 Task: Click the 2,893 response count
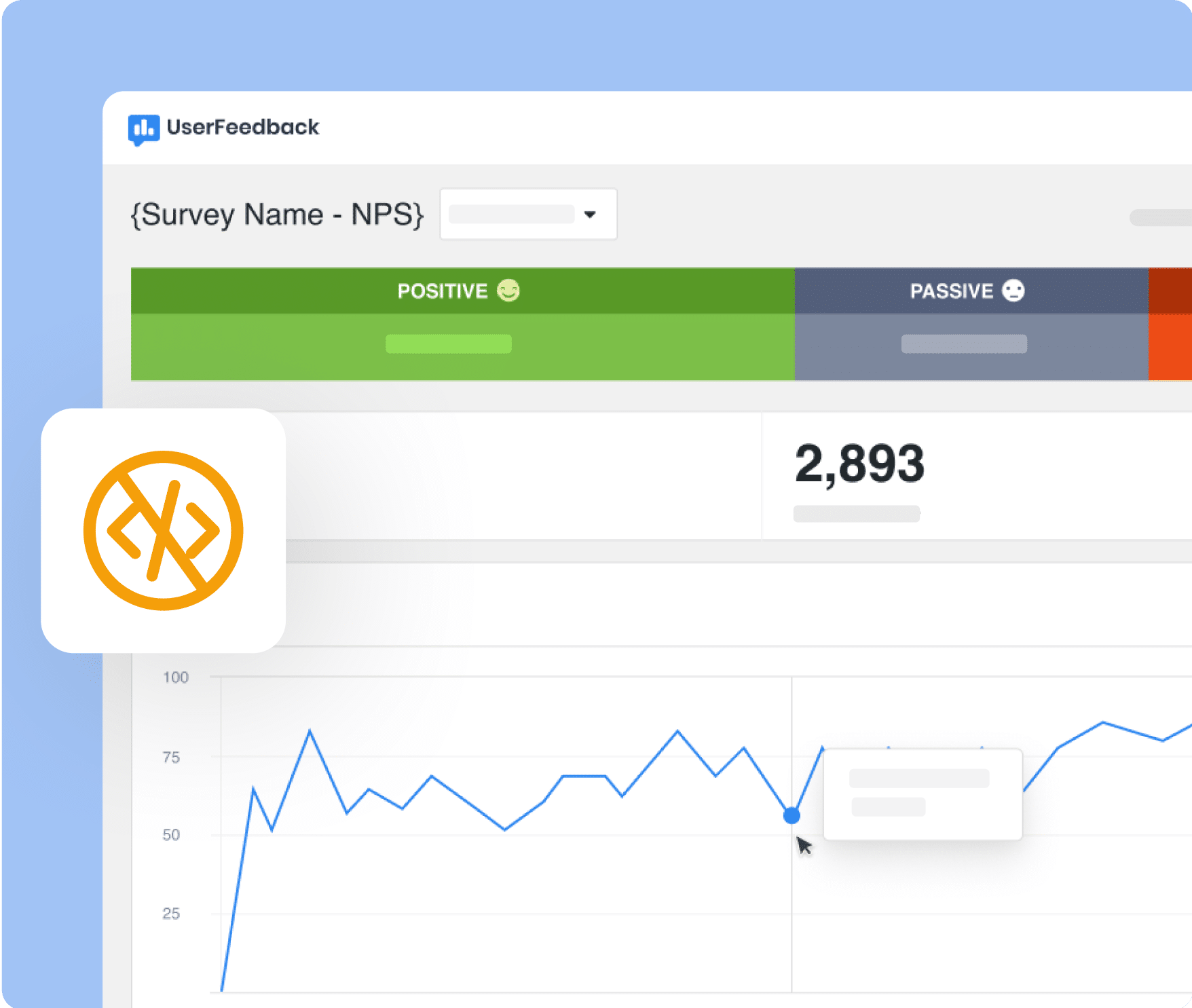859,464
